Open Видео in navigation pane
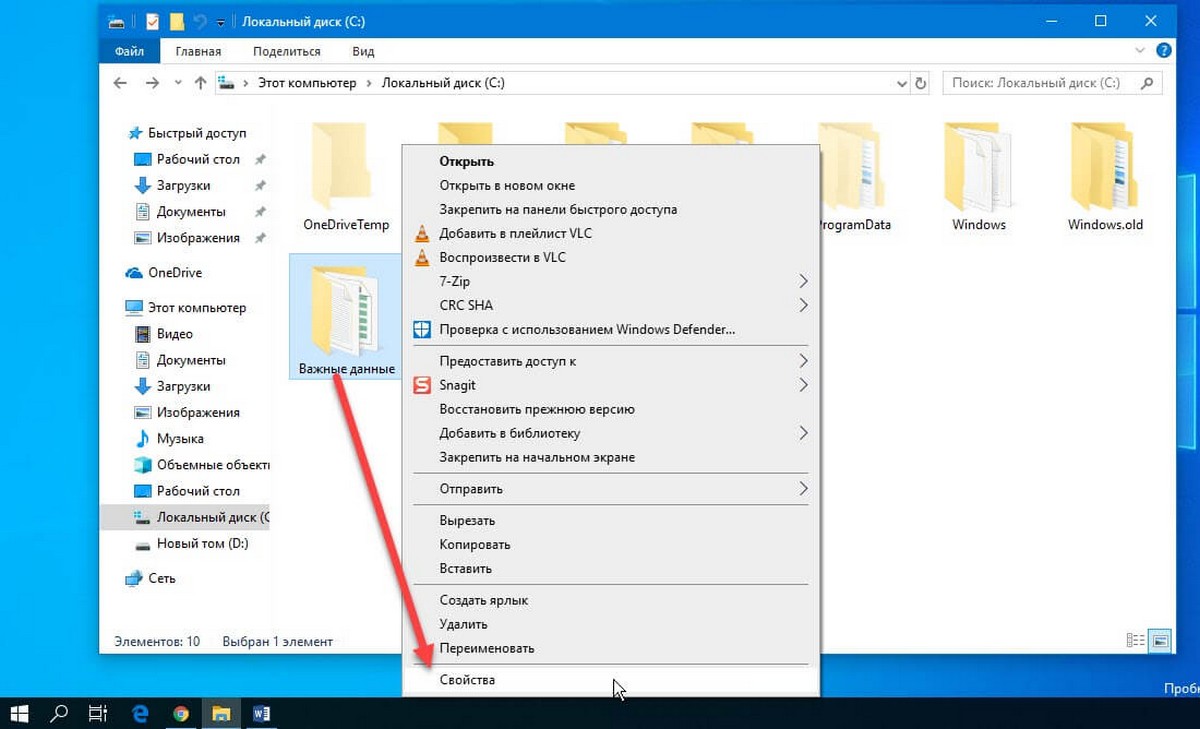Screen dimensions: 1200x729 175,334
